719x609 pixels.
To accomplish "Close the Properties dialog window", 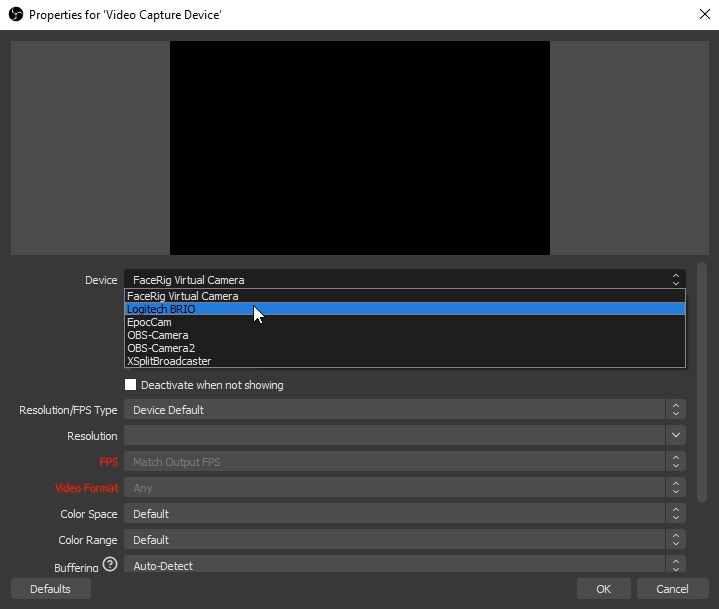I will click(x=703, y=15).
